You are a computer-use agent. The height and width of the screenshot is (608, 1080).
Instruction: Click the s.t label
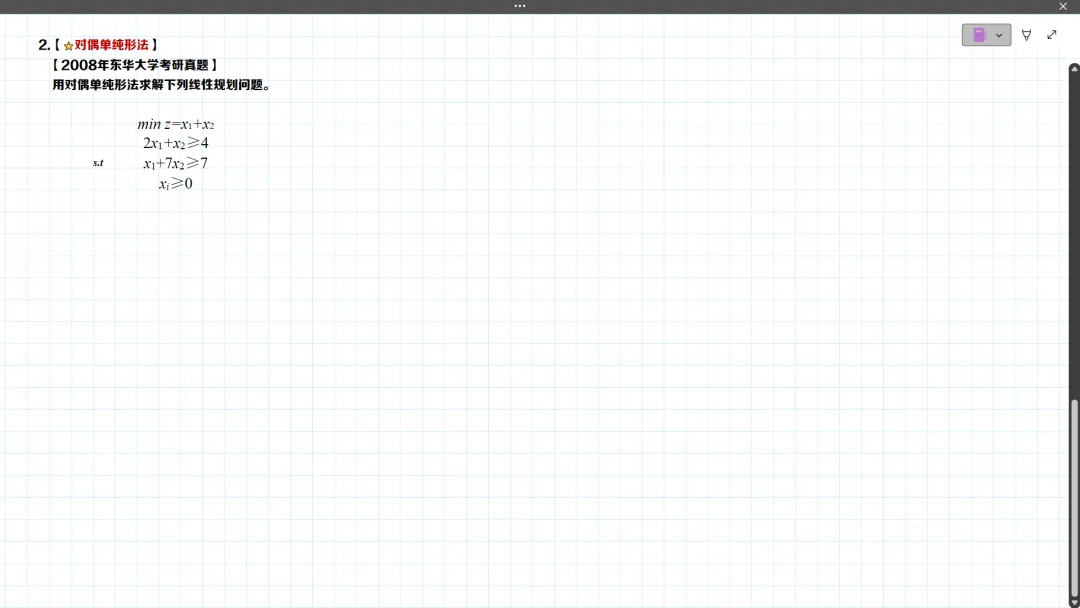coord(98,163)
